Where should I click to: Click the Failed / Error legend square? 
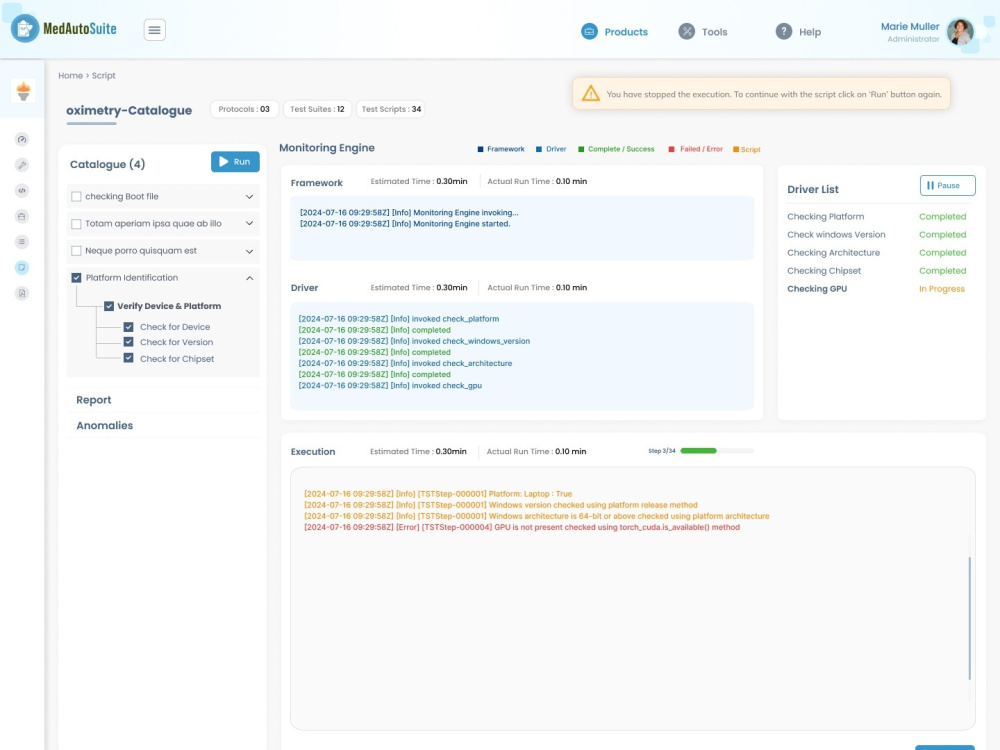671,149
